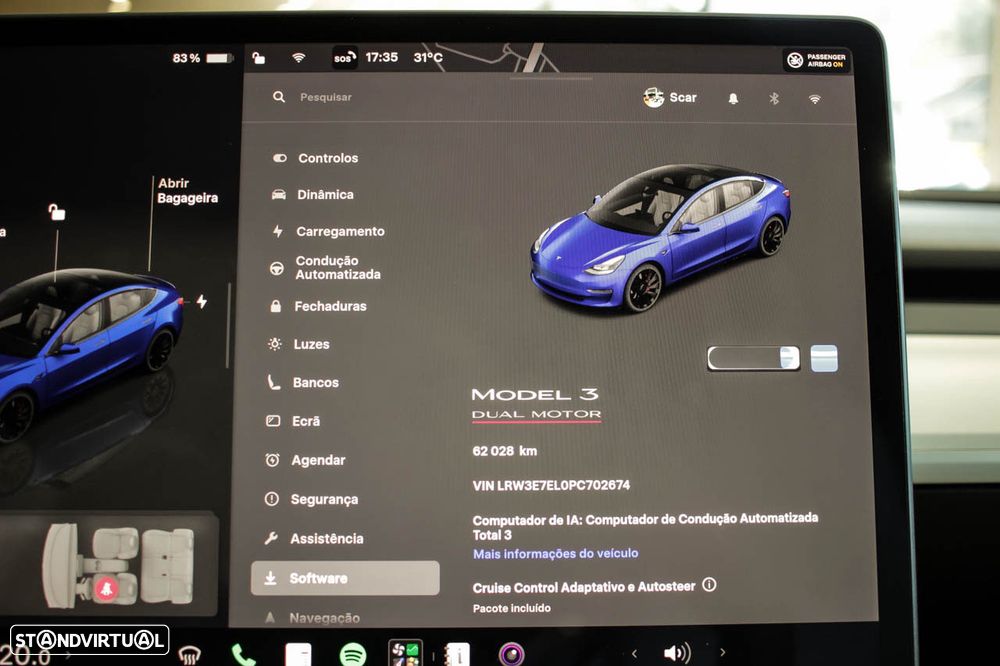This screenshot has width=1000, height=666.
Task: Open Wi-Fi settings in settings header
Action: [x=814, y=99]
